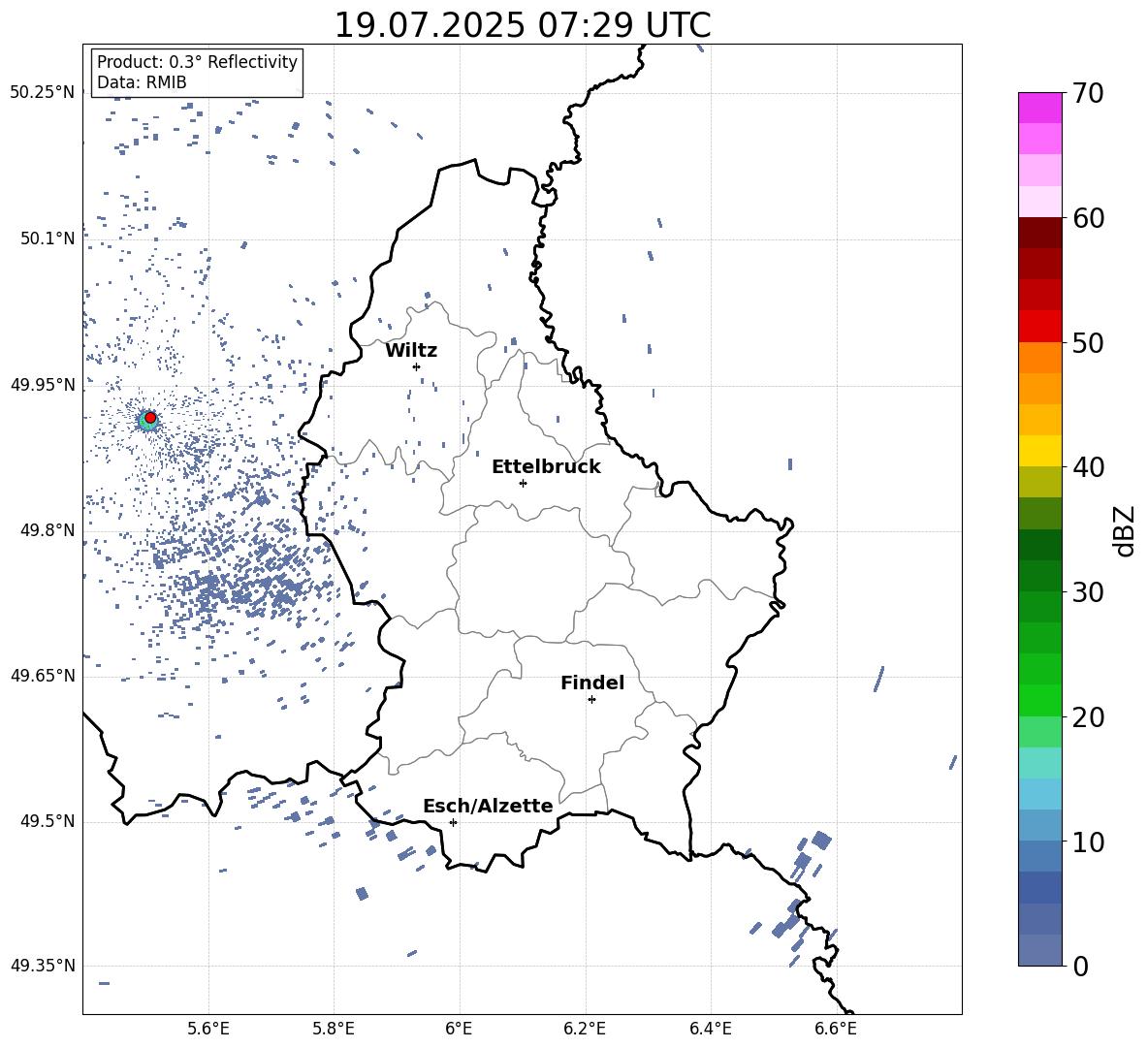The width and height of the screenshot is (1148, 1048).
Task: Click the 50.1°N latitude label
Action: [x=48, y=238]
